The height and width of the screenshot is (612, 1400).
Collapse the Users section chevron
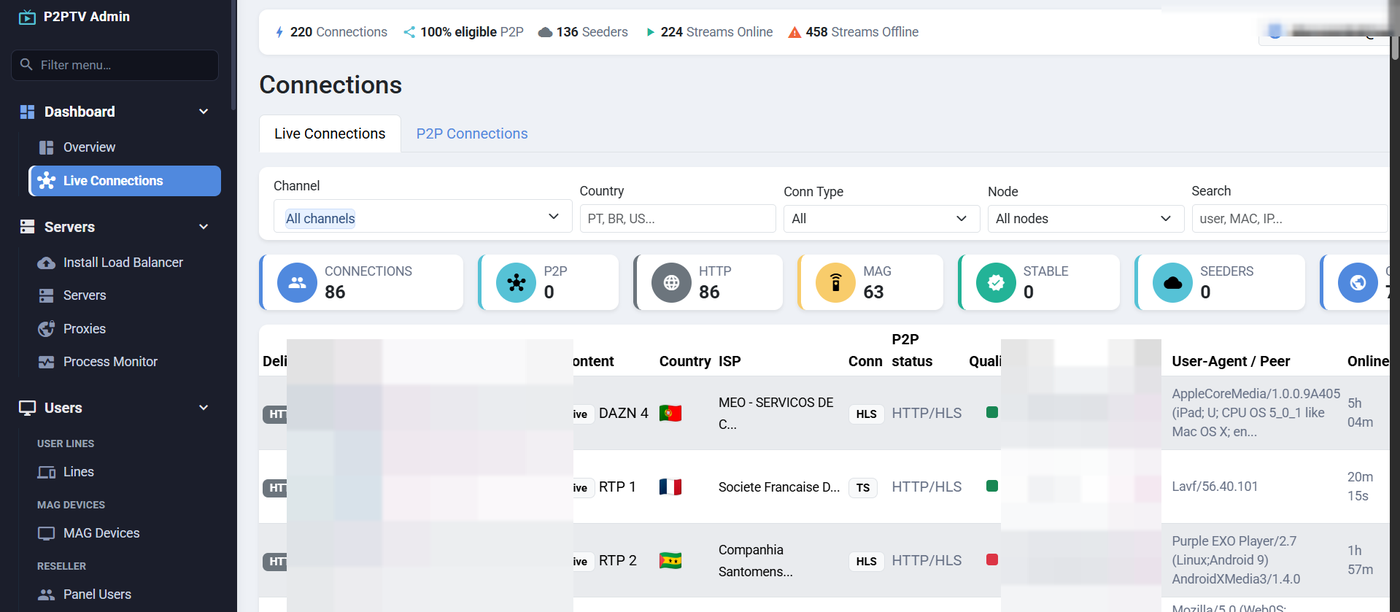click(203, 408)
